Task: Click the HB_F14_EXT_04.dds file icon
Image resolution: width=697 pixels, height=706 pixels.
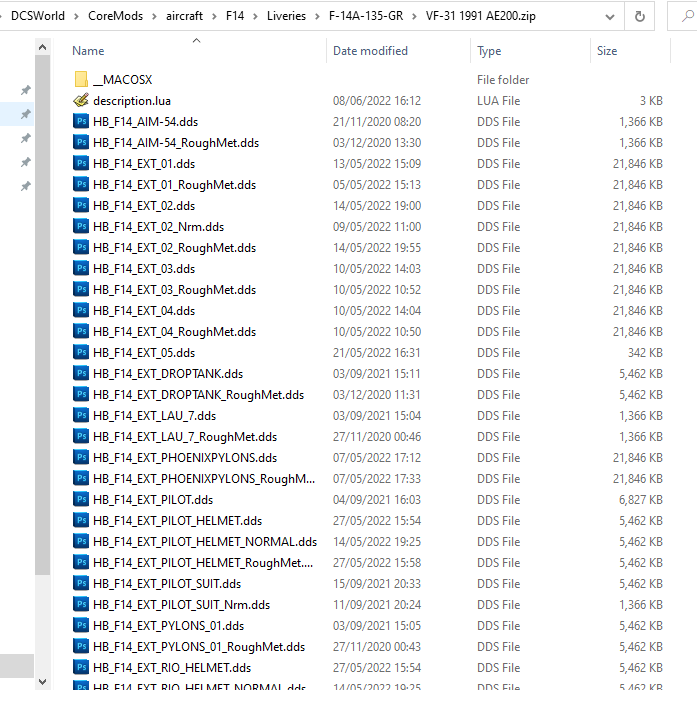Action: pos(81,311)
